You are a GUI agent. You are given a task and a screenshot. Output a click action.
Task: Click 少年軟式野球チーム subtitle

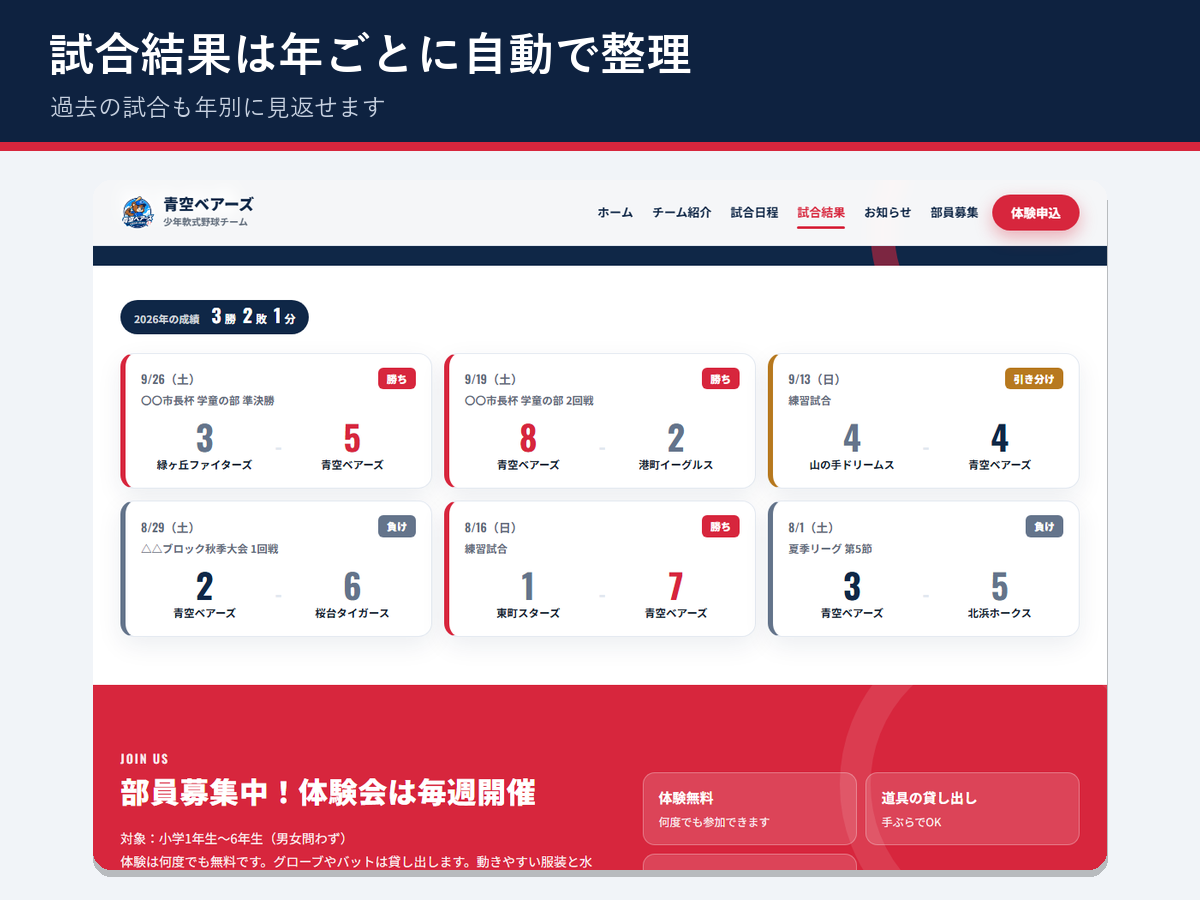click(205, 222)
